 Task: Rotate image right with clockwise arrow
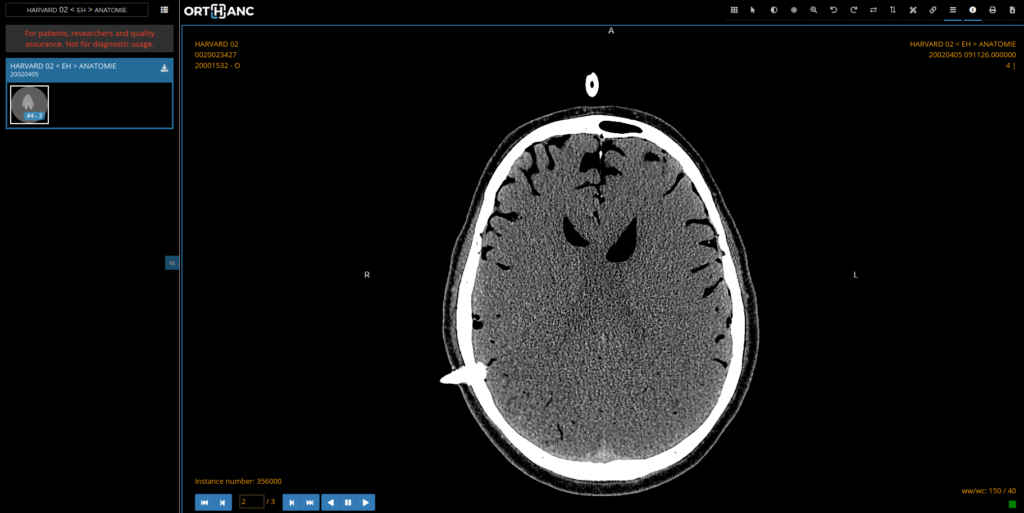(853, 10)
